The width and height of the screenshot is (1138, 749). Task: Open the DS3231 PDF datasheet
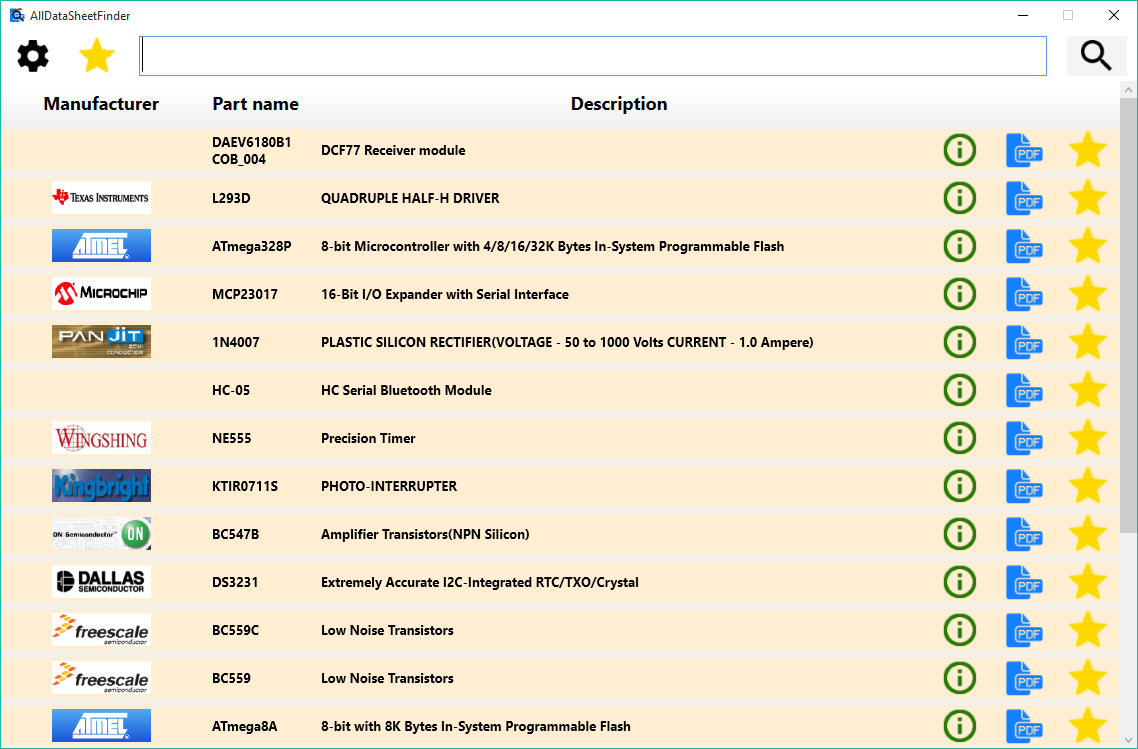click(1024, 582)
